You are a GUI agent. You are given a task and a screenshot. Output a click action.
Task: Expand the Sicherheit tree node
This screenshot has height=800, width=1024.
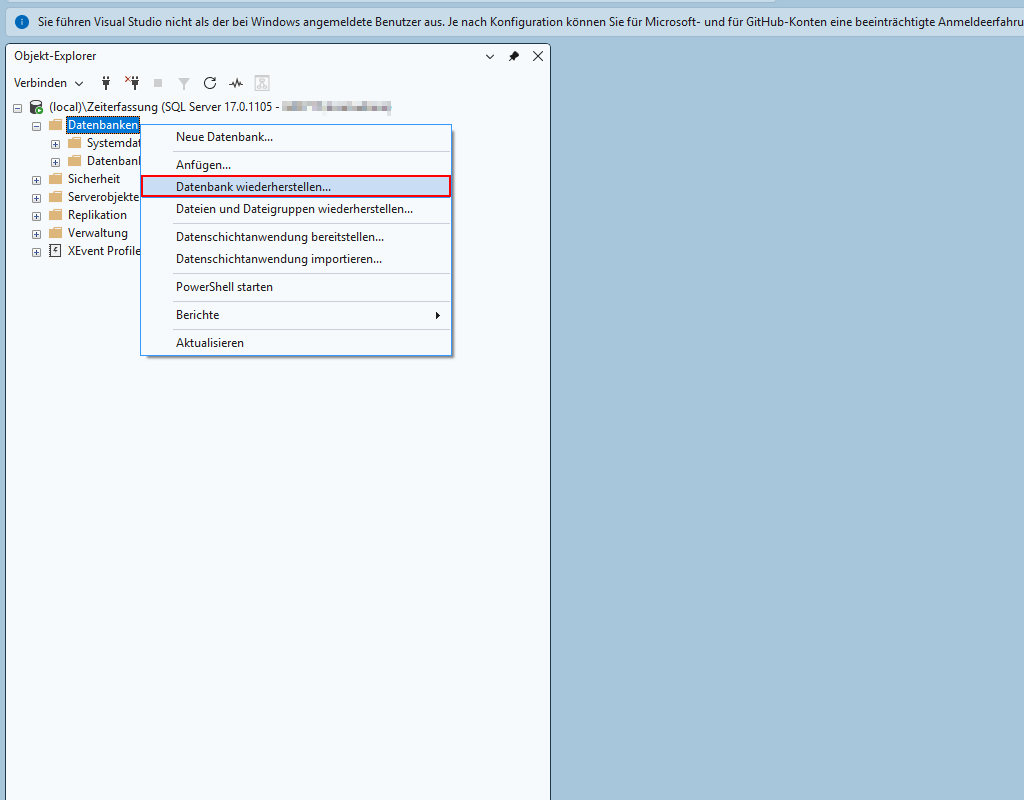pos(37,180)
